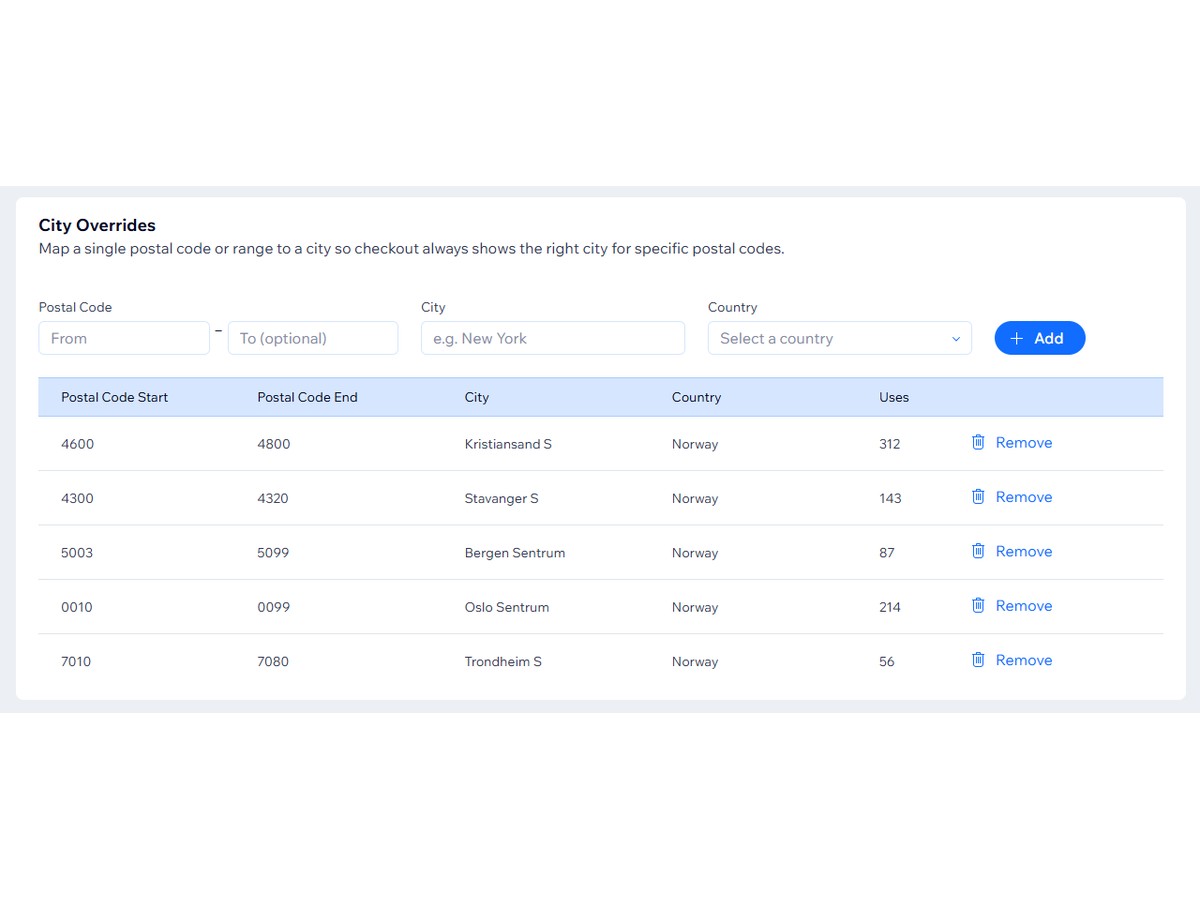Select the Bergen Sentrum city cell

(515, 553)
